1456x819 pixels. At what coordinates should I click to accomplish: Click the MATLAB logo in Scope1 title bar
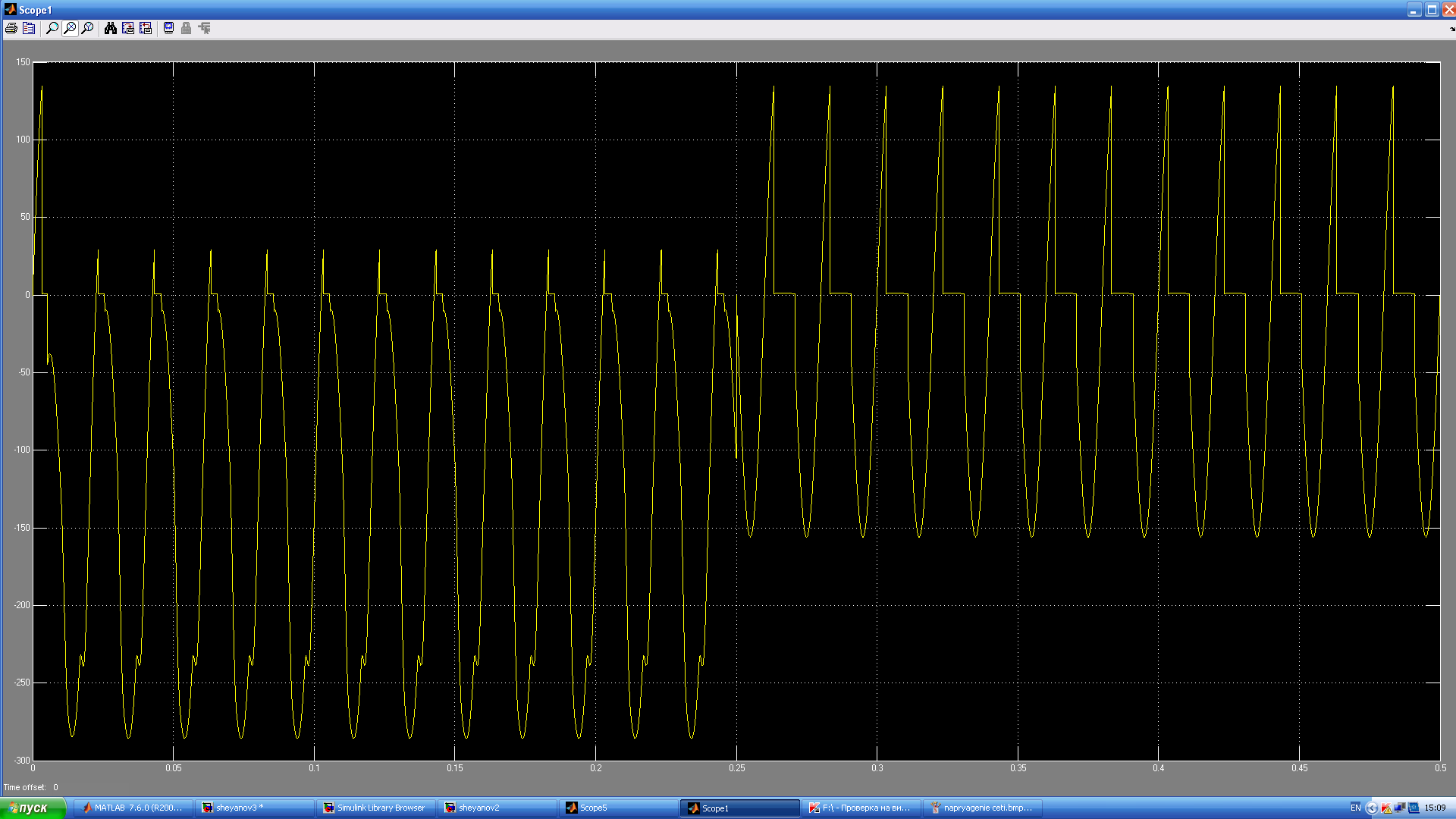pyautogui.click(x=10, y=9)
